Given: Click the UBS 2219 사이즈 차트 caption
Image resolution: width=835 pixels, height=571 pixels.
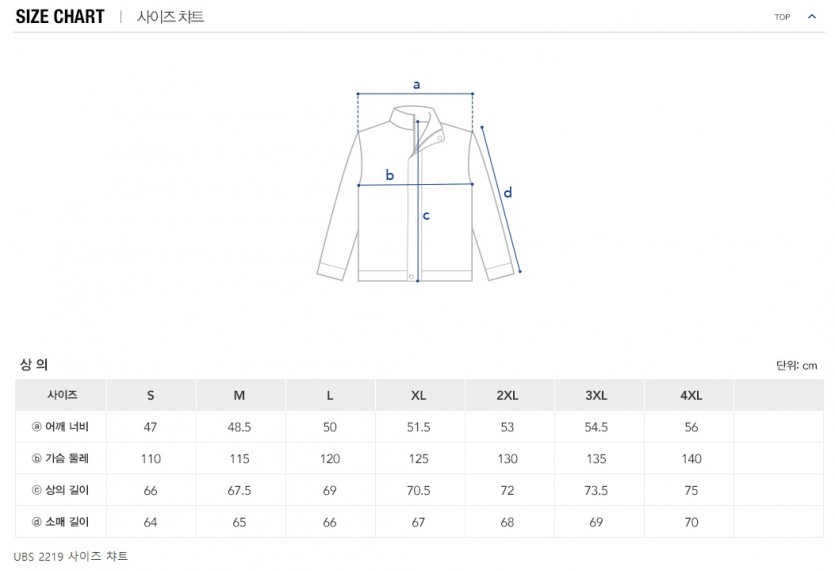Looking at the screenshot, I should (x=72, y=556).
